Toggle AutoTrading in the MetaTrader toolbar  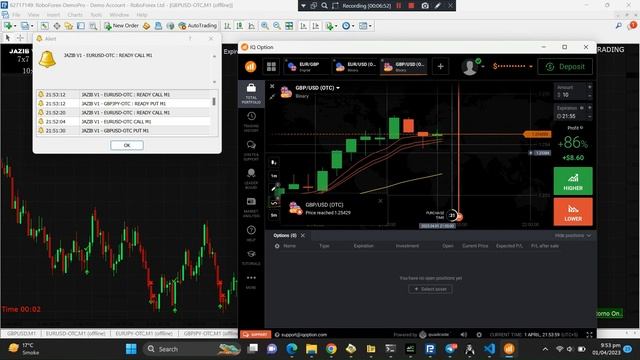click(198, 26)
